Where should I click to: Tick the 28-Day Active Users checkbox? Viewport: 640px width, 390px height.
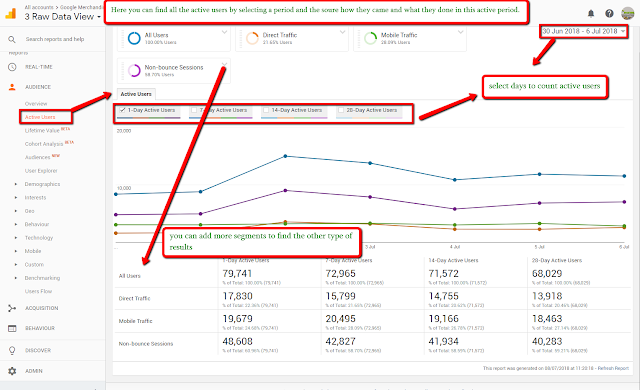(341, 110)
